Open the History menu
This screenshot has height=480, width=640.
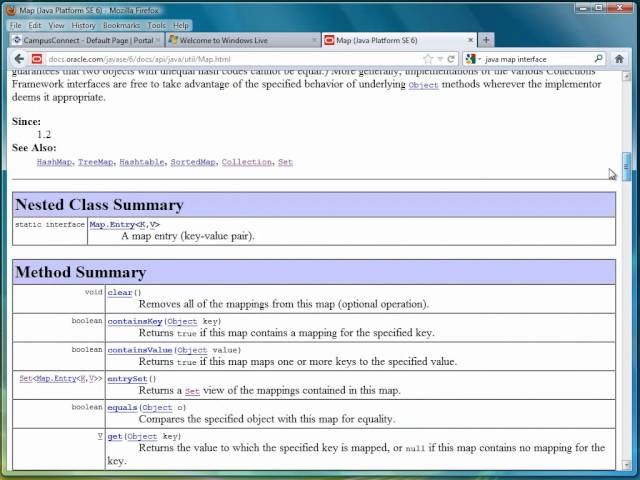pos(83,25)
